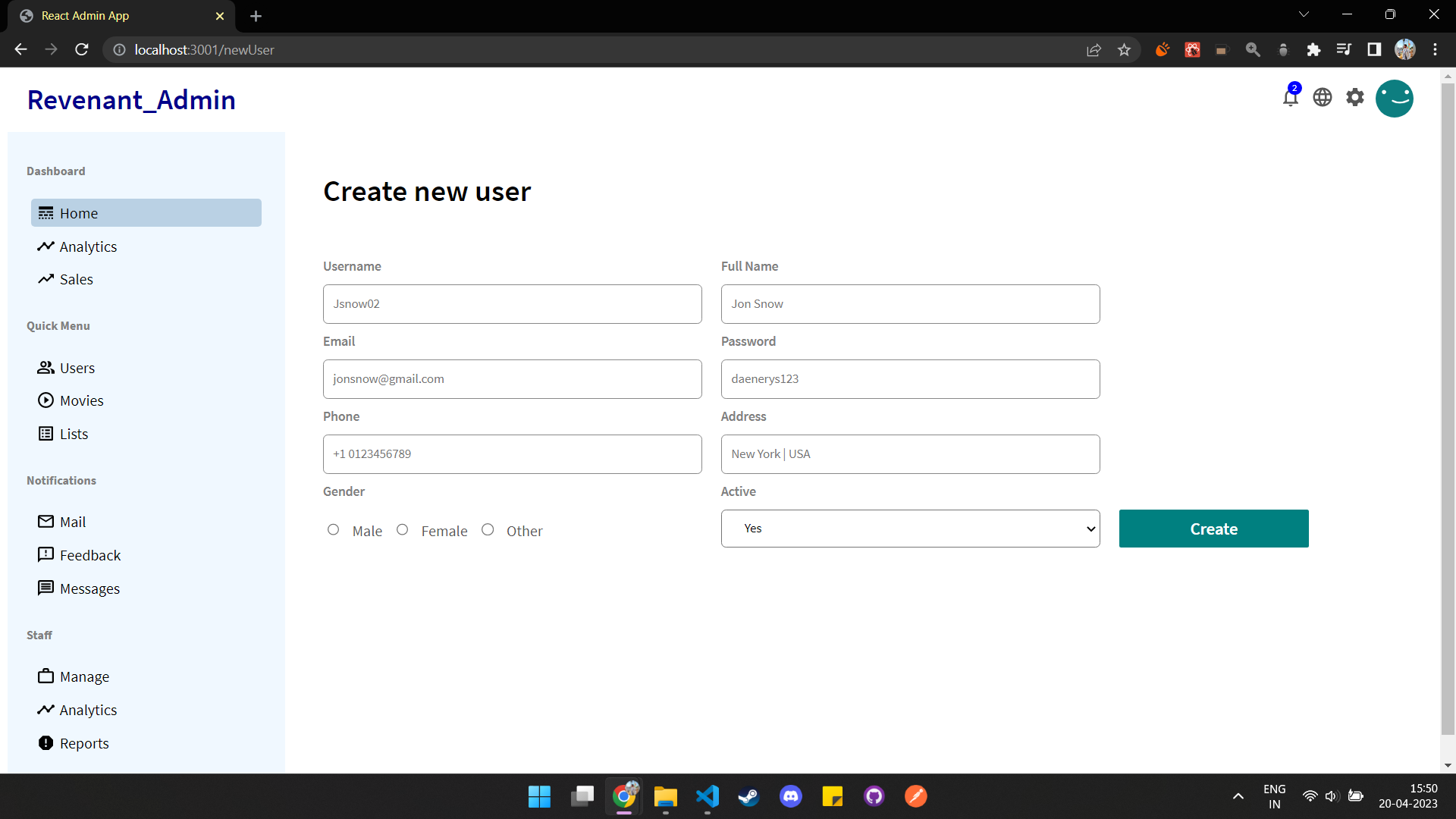The width and height of the screenshot is (1456, 819).
Task: Click the language globe icon
Action: [1323, 97]
